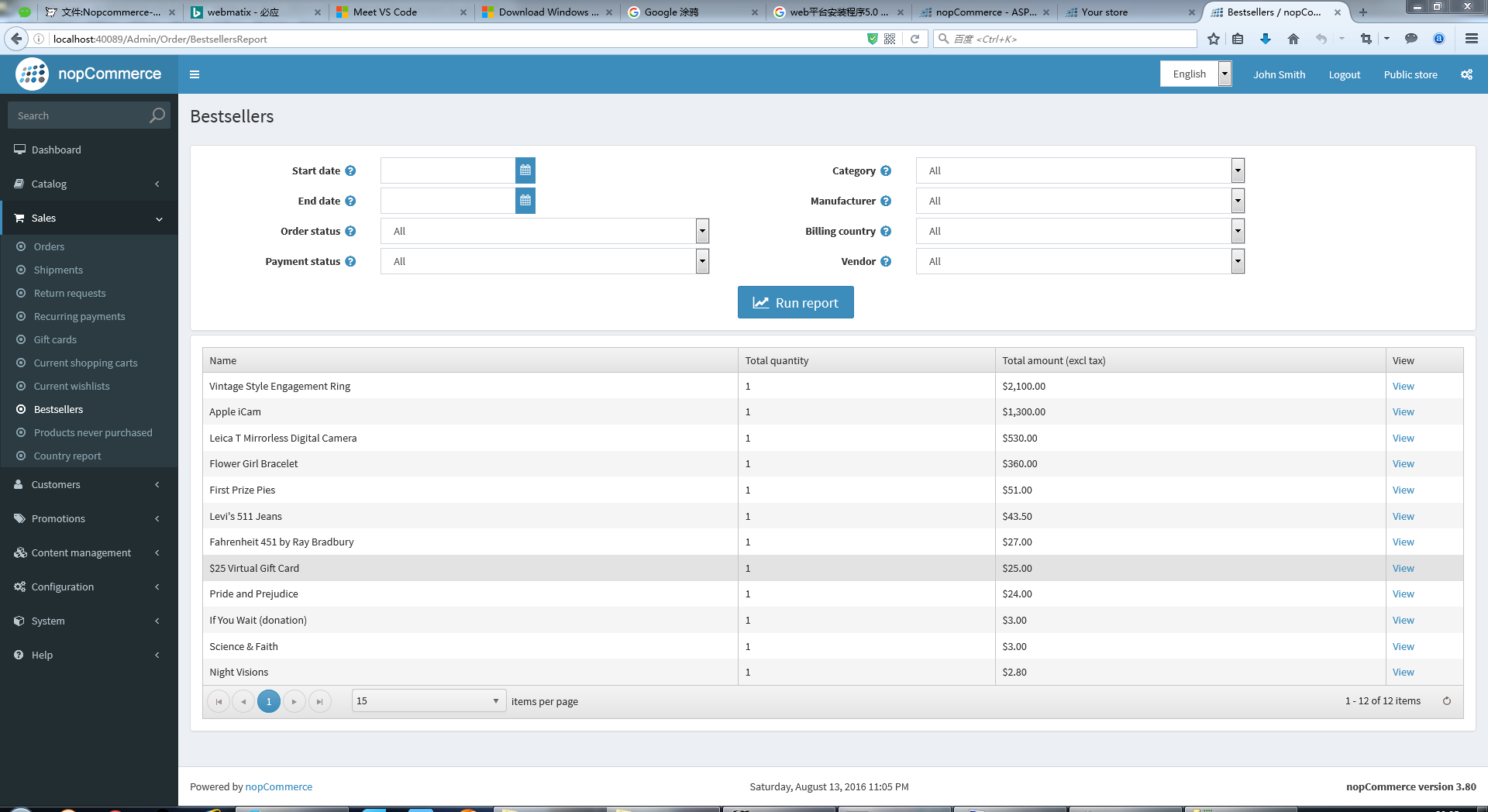Expand the Catalog sidebar menu

pyautogui.click(x=89, y=184)
